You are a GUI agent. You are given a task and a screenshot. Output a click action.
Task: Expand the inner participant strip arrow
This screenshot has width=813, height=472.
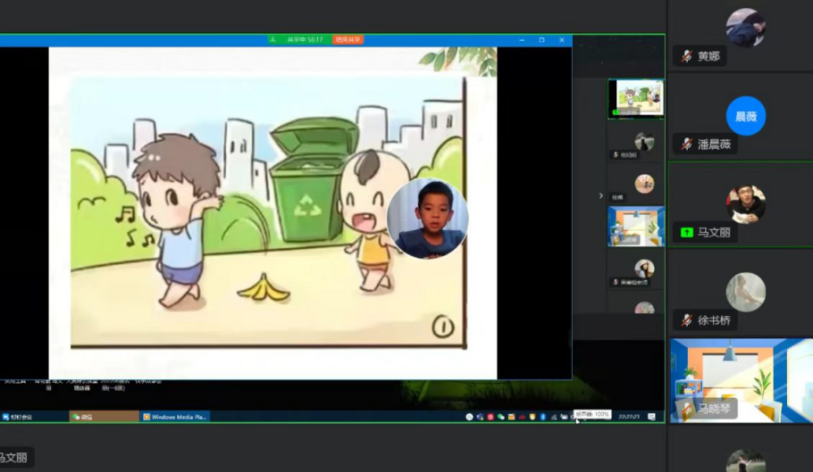click(600, 196)
